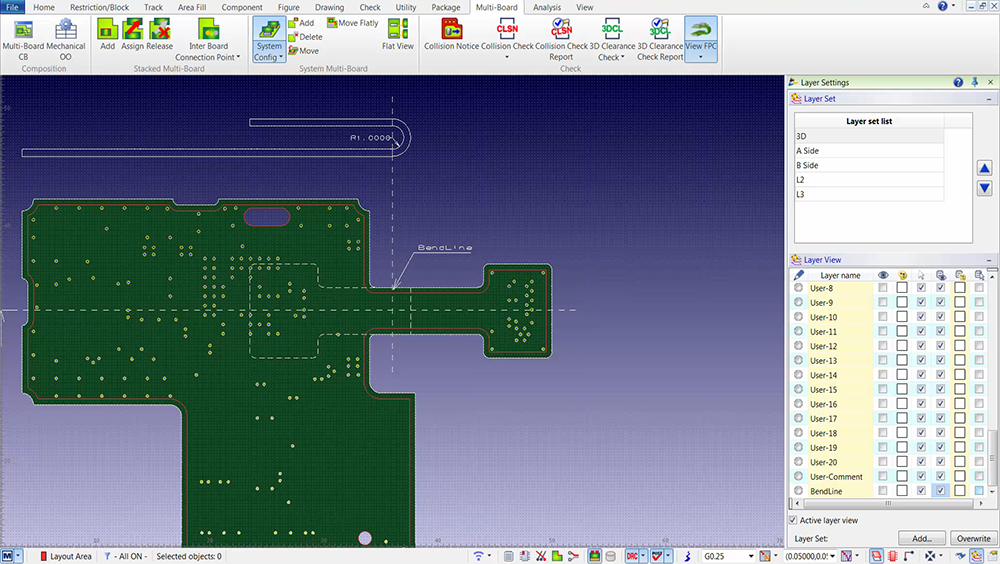Click the Multi-Board CB icon
Viewport: 1000px width, 564px height.
click(x=23, y=30)
